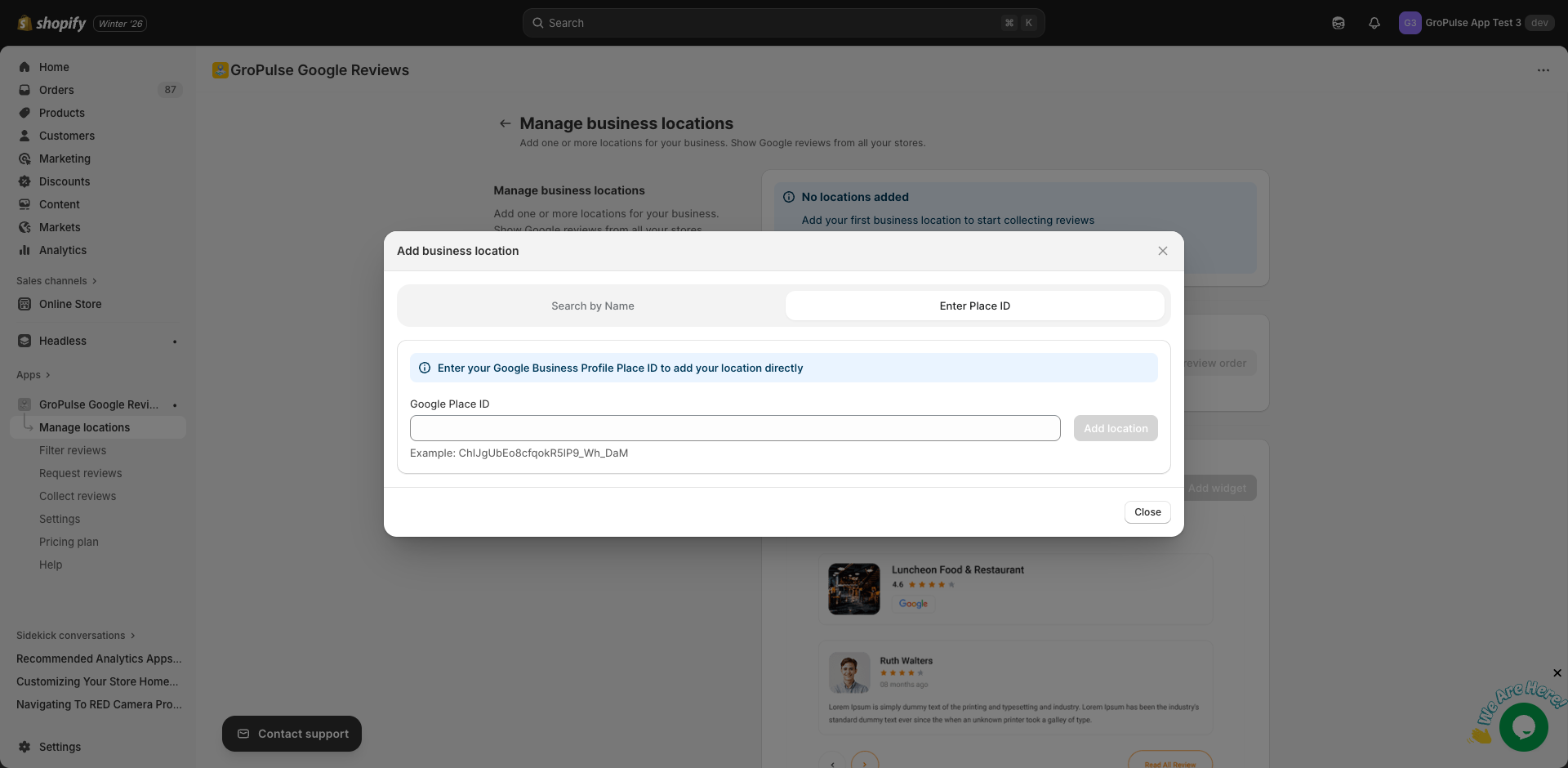Click the Contact support button
The image size is (1568, 768).
(x=292, y=734)
